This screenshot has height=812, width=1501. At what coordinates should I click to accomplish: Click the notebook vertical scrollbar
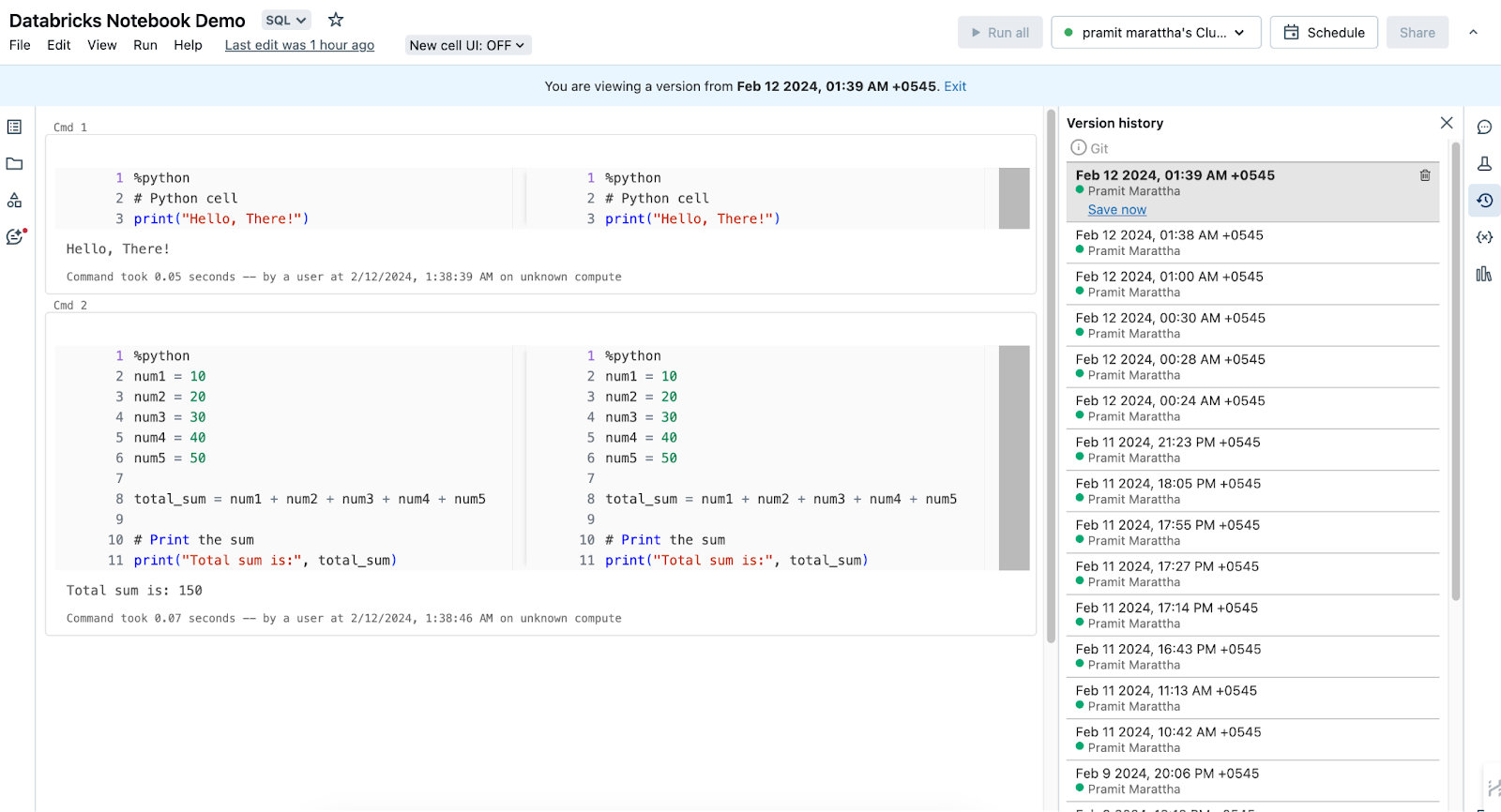point(1051,375)
